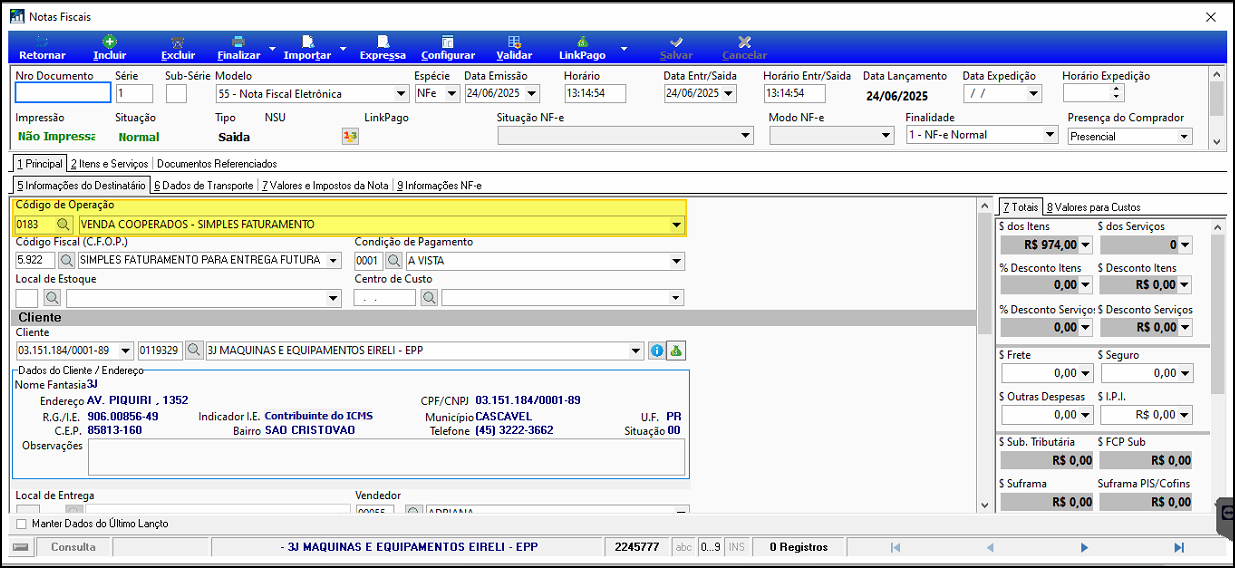Switch to the Principal tab
This screenshot has width=1235, height=568.
point(39,163)
